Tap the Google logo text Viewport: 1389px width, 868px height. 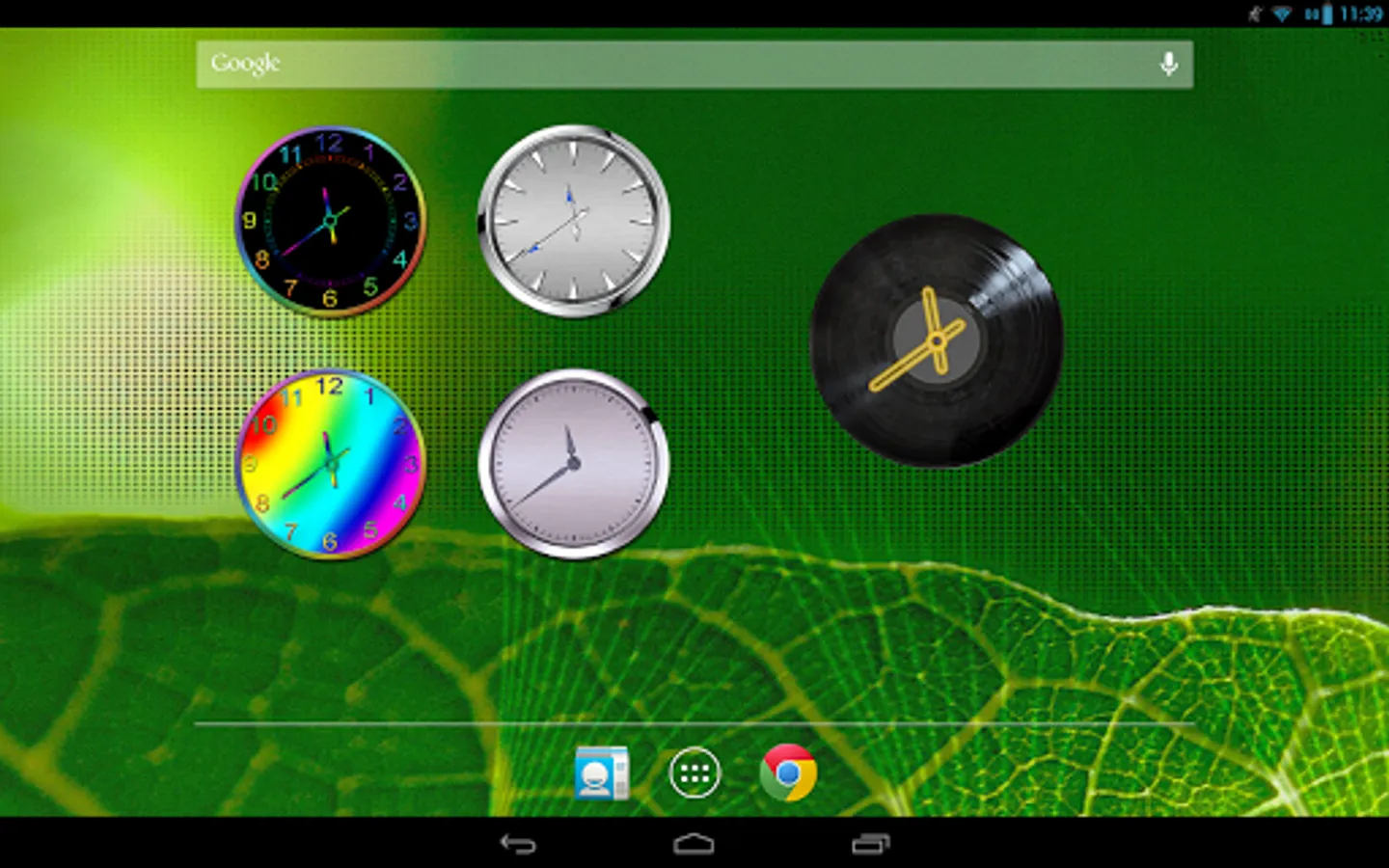245,64
